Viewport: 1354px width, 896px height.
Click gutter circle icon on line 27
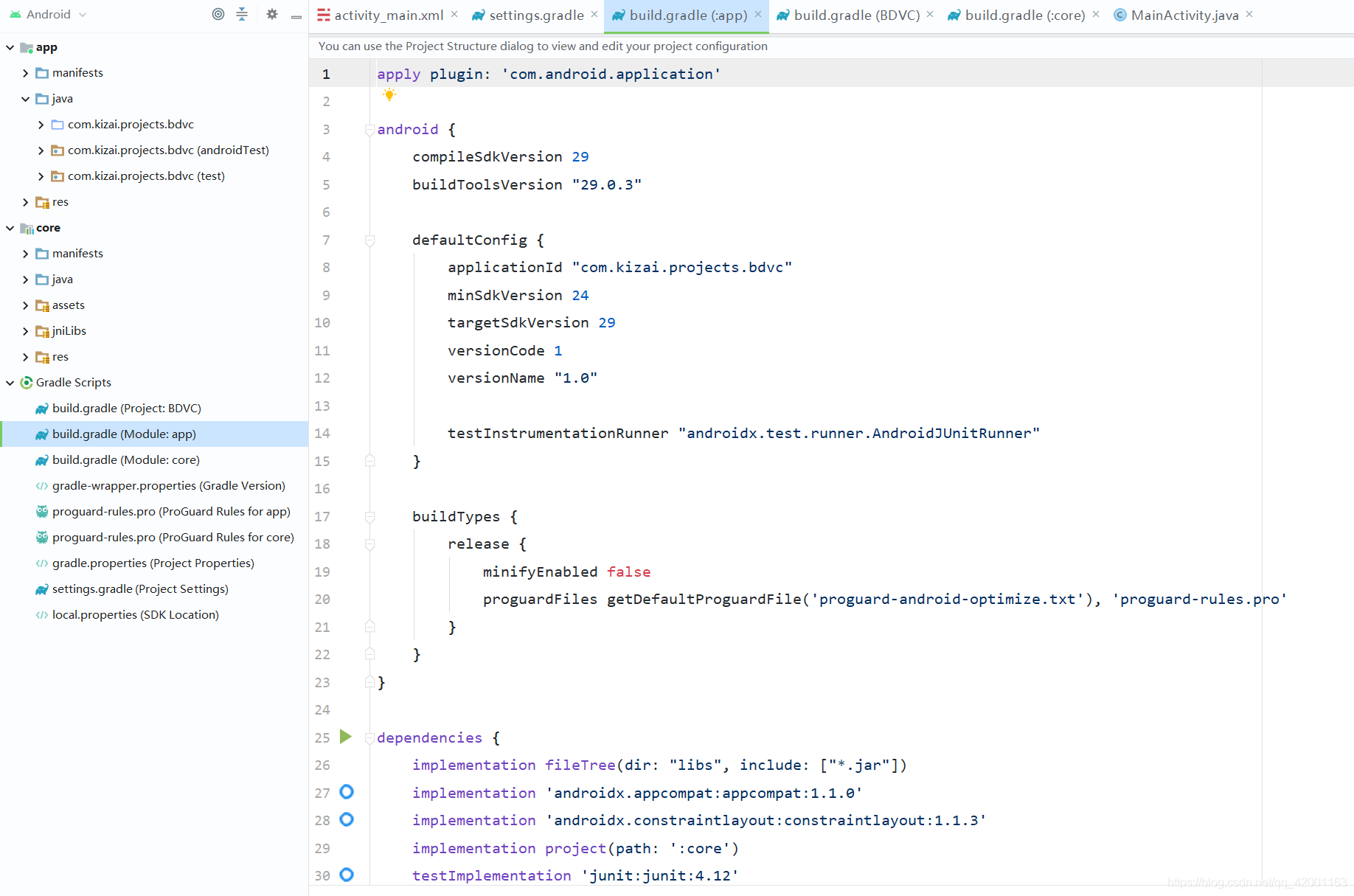pos(347,792)
